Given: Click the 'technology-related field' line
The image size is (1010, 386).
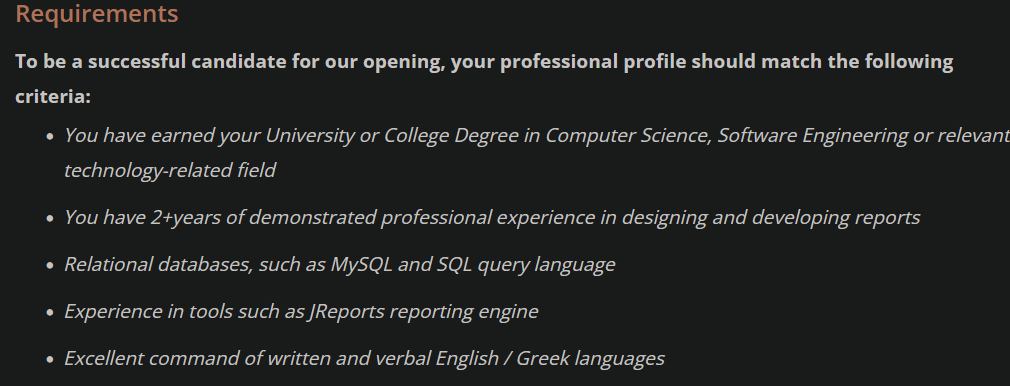Looking at the screenshot, I should click(x=170, y=170).
